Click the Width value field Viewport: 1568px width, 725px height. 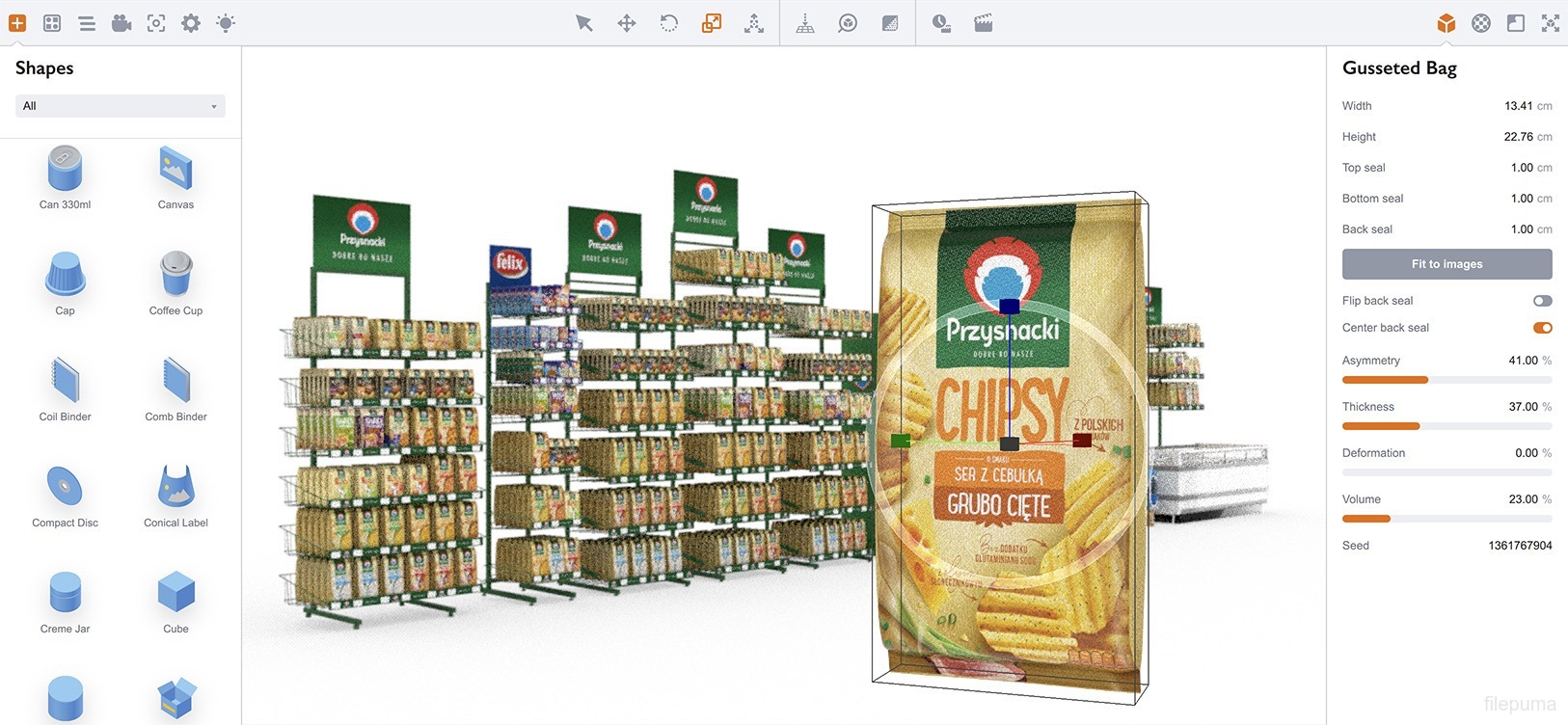click(1518, 106)
